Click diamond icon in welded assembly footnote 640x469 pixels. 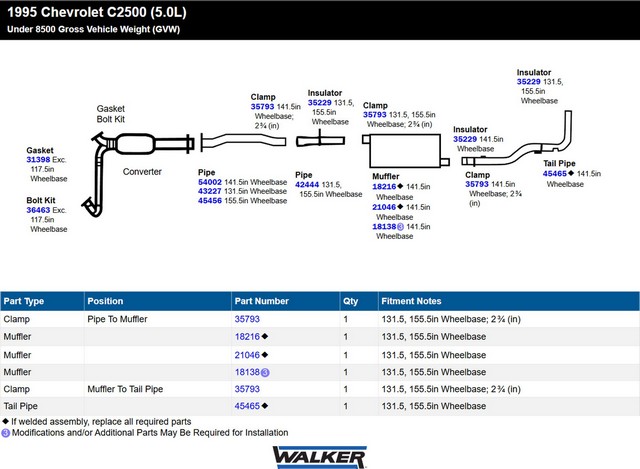coord(6,421)
